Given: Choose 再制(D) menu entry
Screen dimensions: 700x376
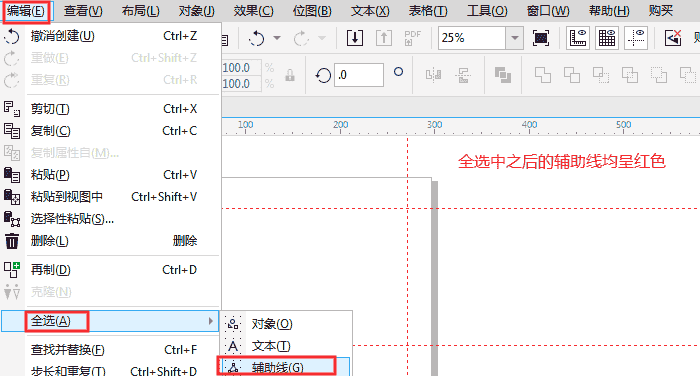Looking at the screenshot, I should 111,270.
